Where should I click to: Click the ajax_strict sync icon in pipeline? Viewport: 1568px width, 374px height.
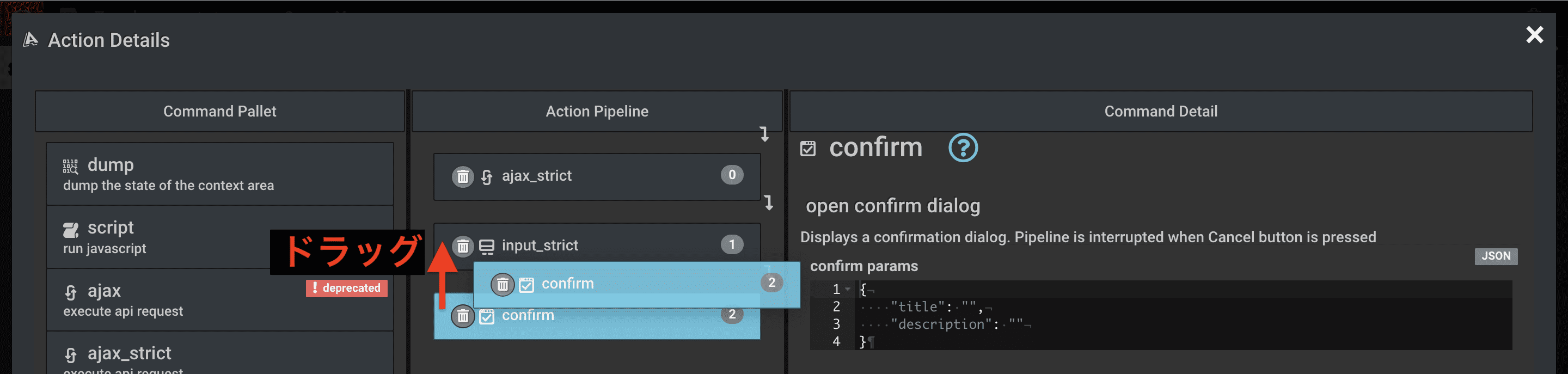(487, 176)
